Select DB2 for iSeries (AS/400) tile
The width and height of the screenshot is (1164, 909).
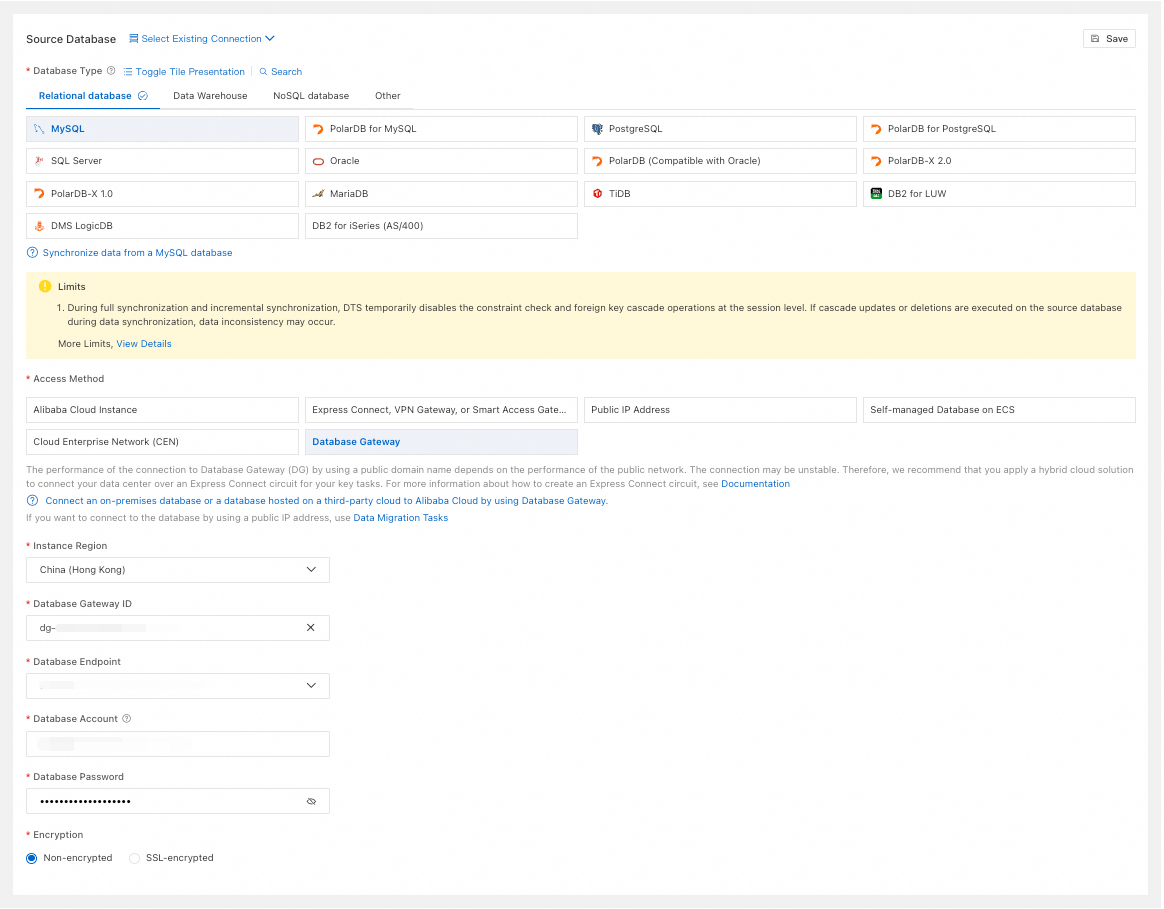(441, 226)
